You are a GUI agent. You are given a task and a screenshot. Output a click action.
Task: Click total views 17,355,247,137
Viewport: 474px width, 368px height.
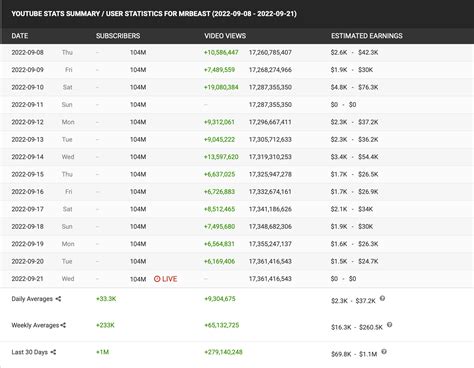pos(270,244)
